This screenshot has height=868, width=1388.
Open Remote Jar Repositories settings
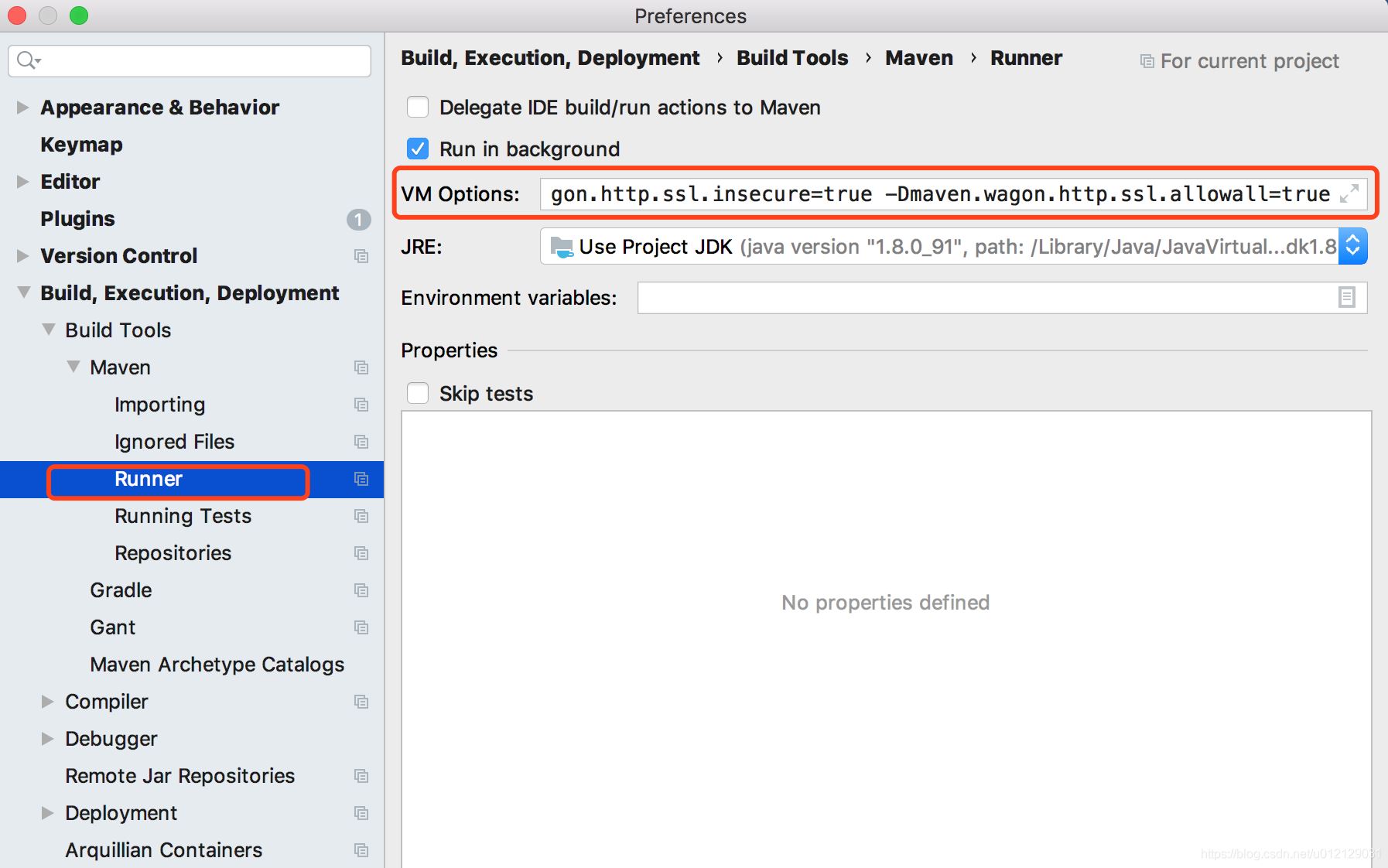tap(180, 776)
